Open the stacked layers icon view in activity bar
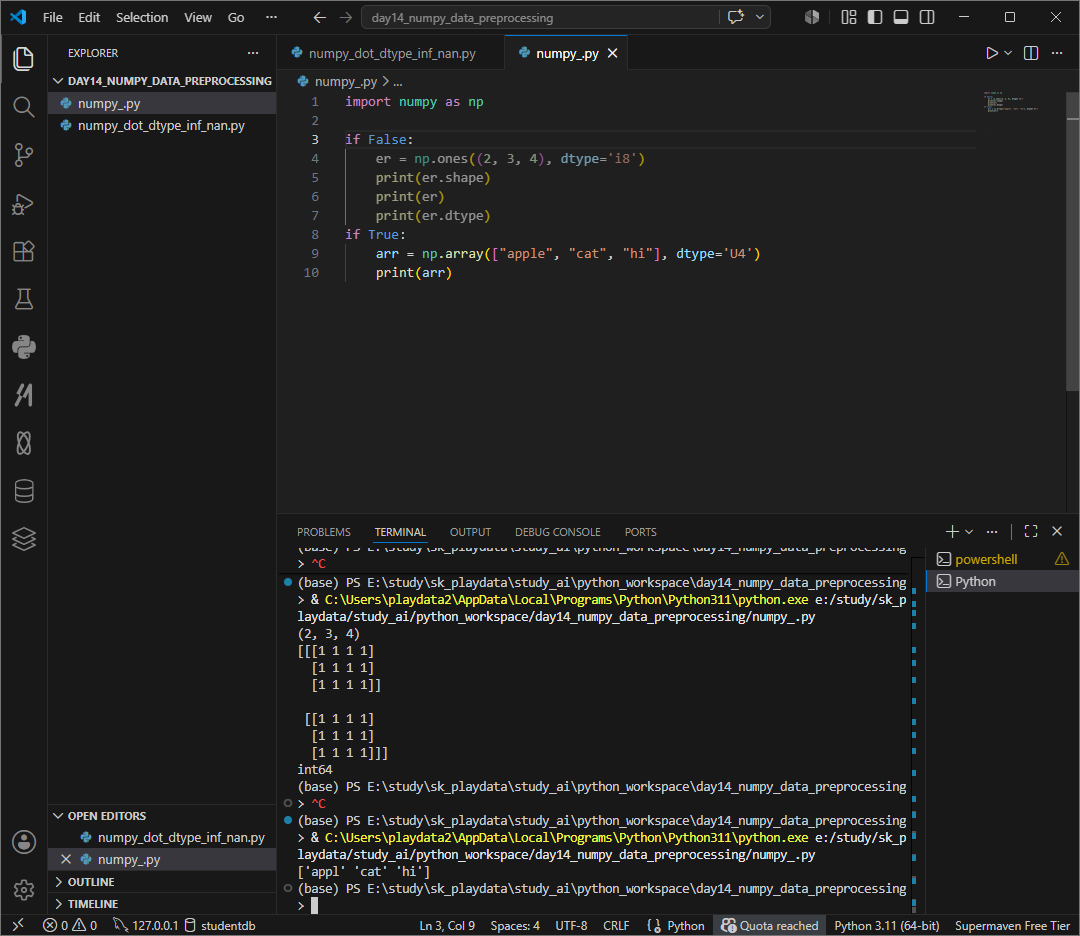Screen dimensions: 1080x936 click(x=23, y=539)
